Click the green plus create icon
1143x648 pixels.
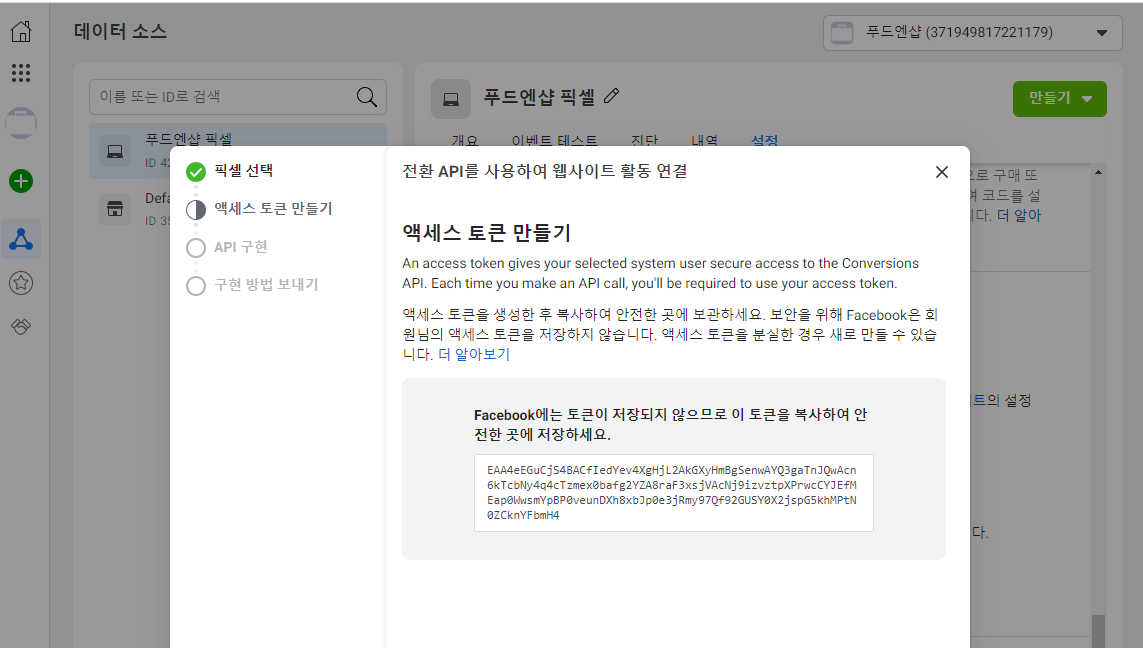(21, 181)
